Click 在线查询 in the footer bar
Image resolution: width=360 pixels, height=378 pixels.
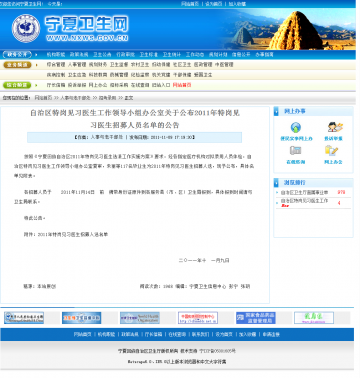(x=177, y=334)
